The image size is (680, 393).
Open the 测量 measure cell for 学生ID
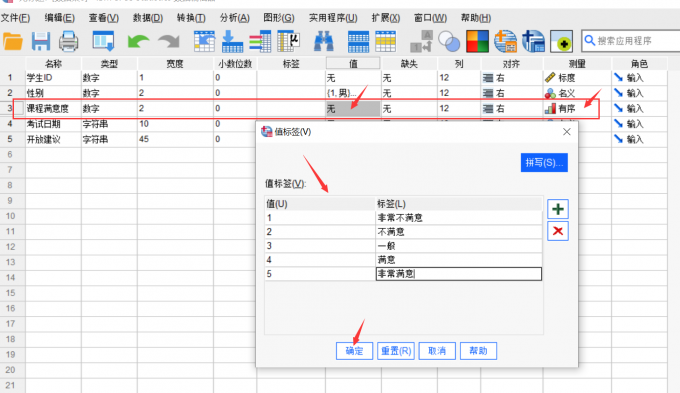click(x=577, y=78)
